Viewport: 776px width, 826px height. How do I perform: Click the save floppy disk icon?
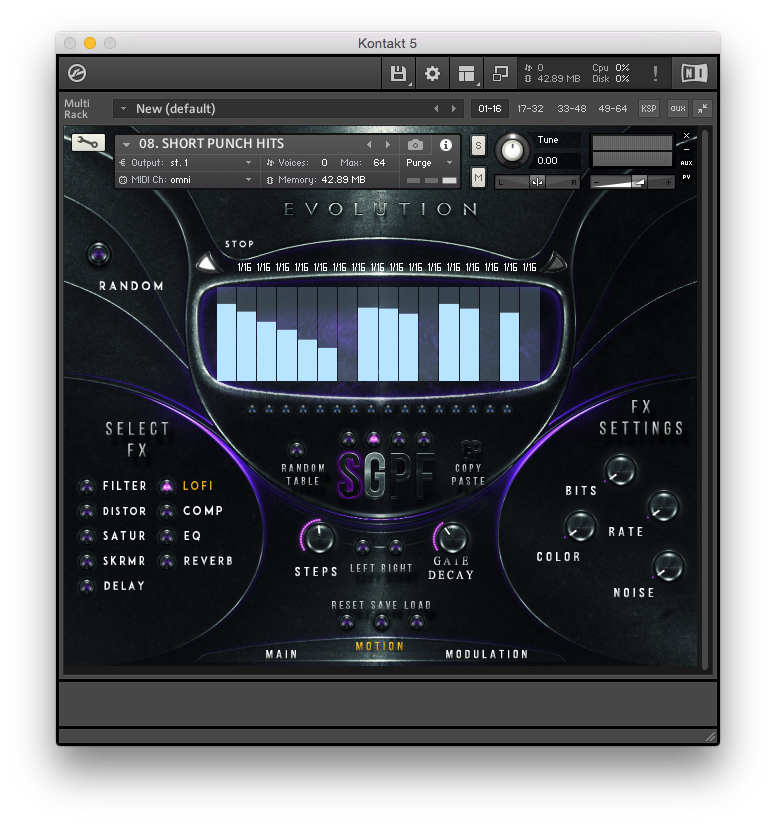tap(398, 73)
